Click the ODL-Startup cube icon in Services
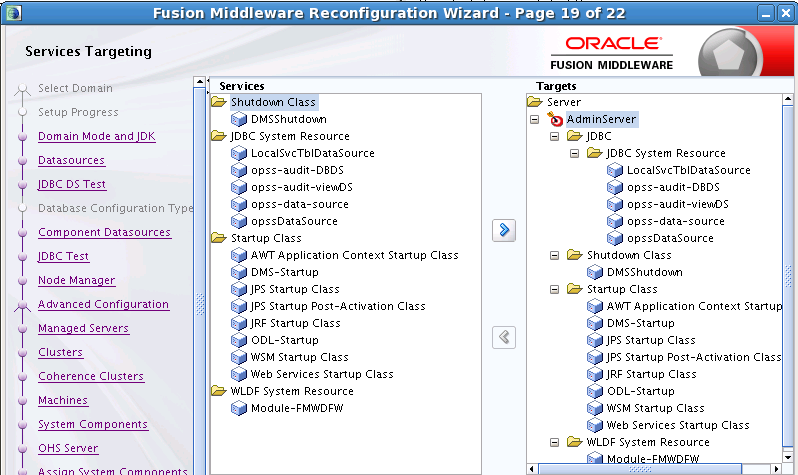Image resolution: width=798 pixels, height=475 pixels. 239,340
